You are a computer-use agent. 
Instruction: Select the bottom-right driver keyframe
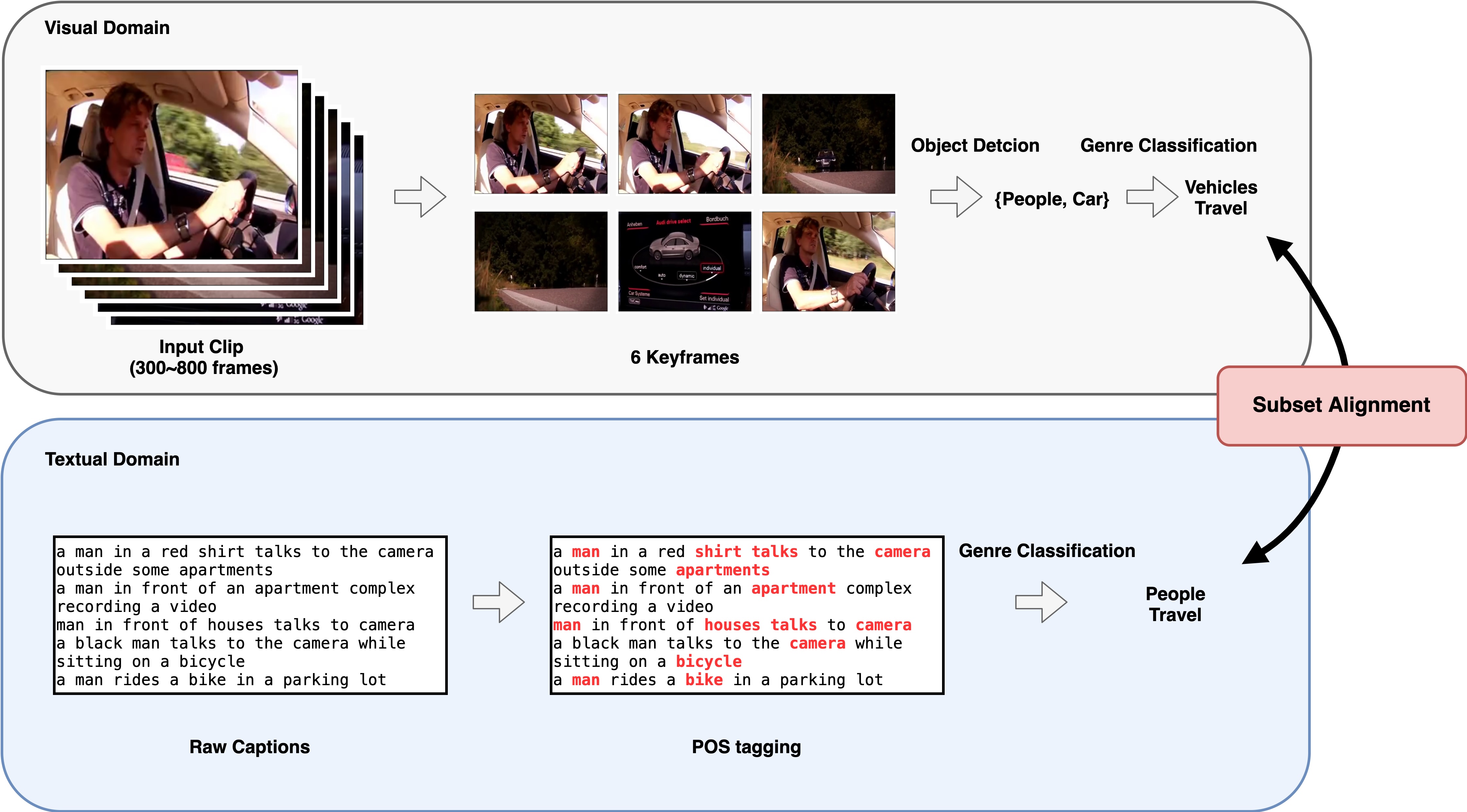click(x=829, y=262)
